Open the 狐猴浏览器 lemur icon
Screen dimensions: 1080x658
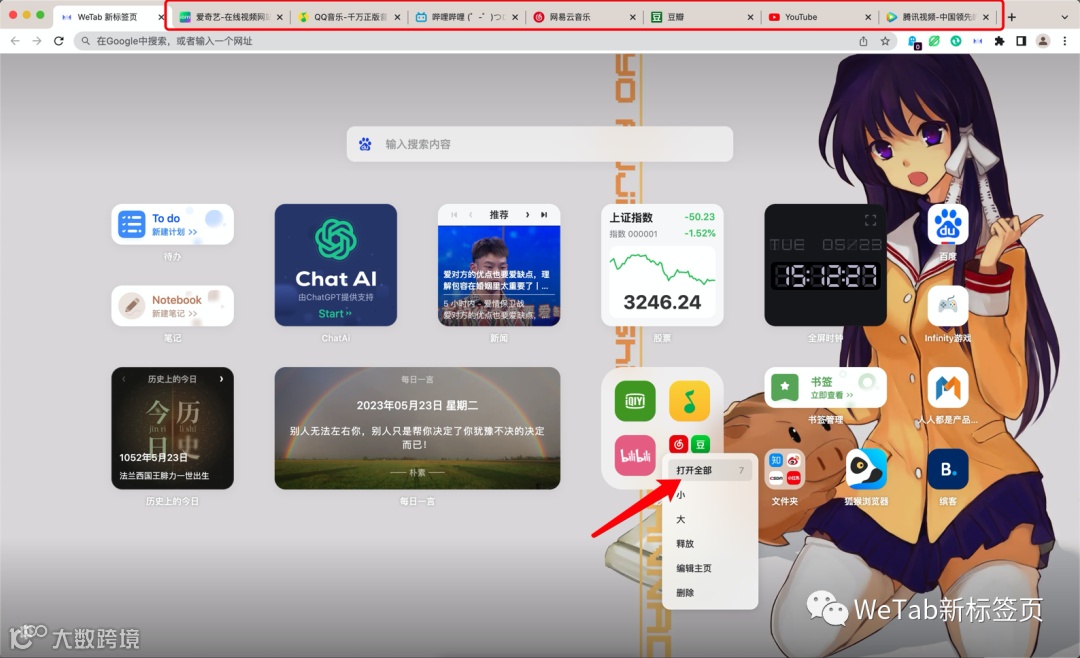pos(866,469)
